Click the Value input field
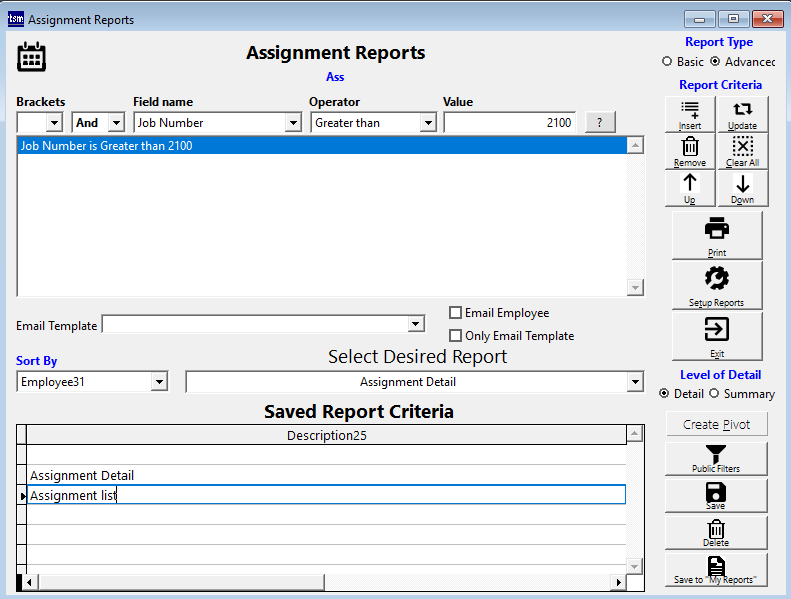791x599 pixels. (510, 123)
